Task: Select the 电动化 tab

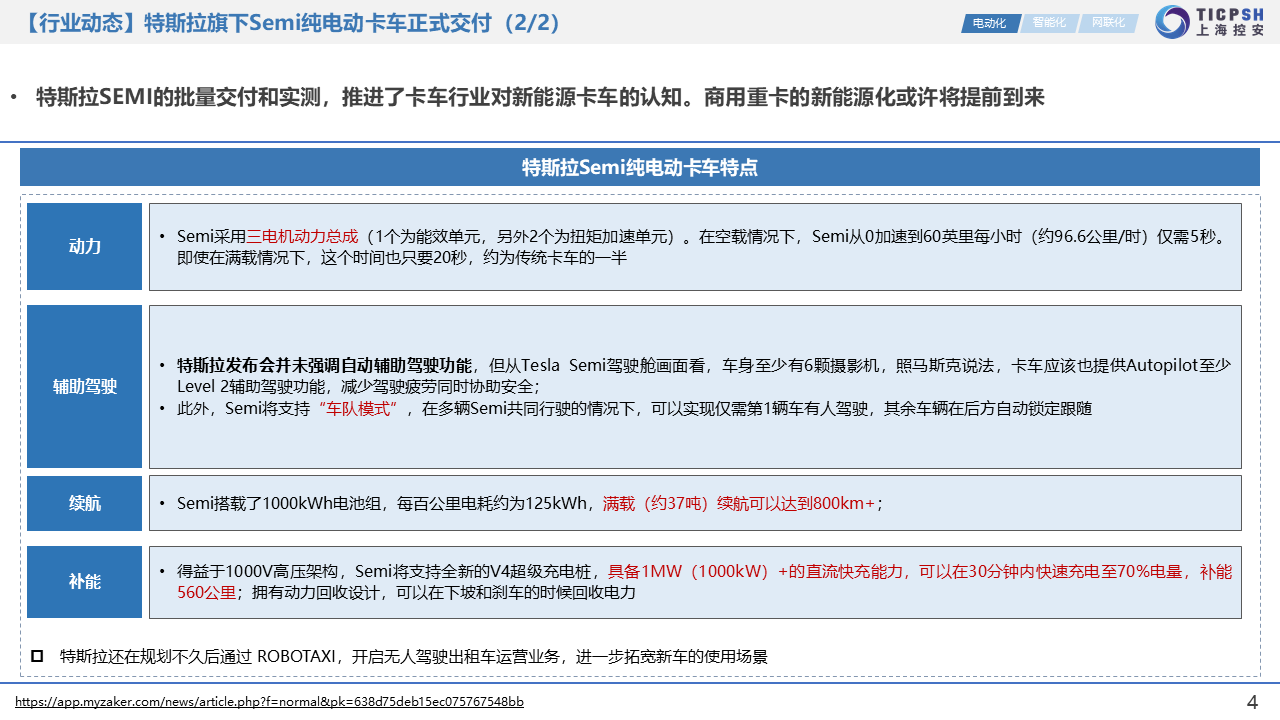Action: pos(989,23)
